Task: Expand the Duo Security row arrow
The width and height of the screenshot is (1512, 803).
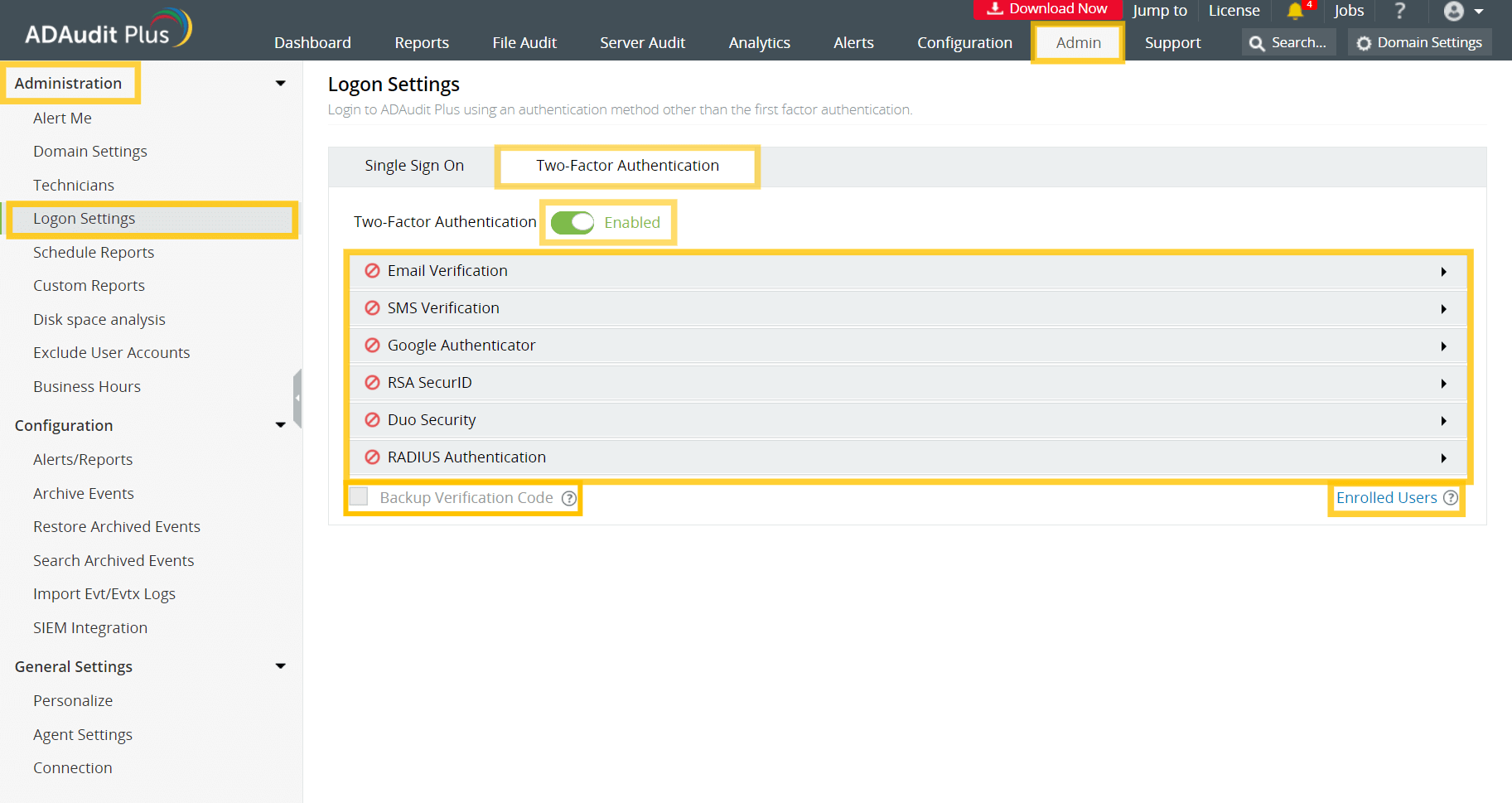Action: [x=1444, y=421]
